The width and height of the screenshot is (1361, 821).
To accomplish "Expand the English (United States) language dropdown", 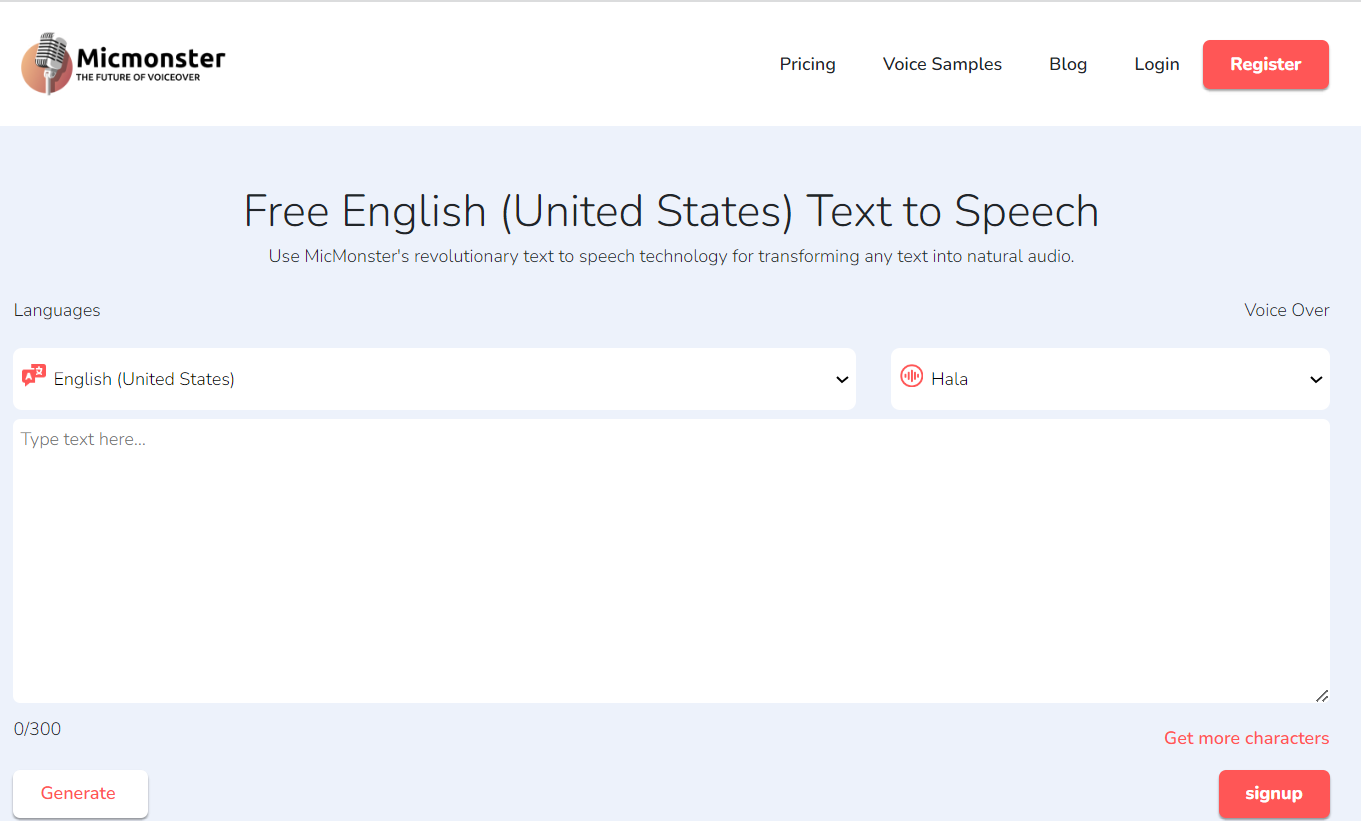I will pos(434,379).
